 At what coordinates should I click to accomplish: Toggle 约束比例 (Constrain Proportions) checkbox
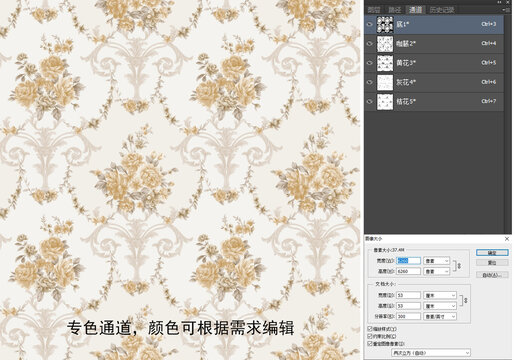tap(370, 336)
